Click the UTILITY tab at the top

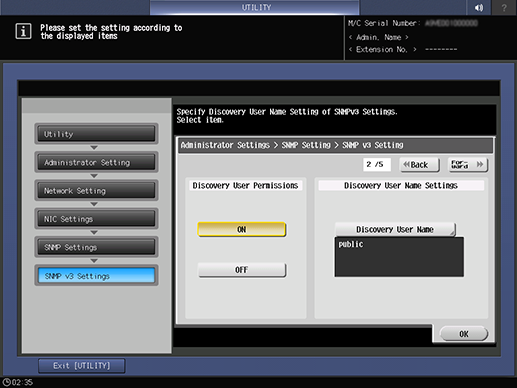tap(255, 7)
